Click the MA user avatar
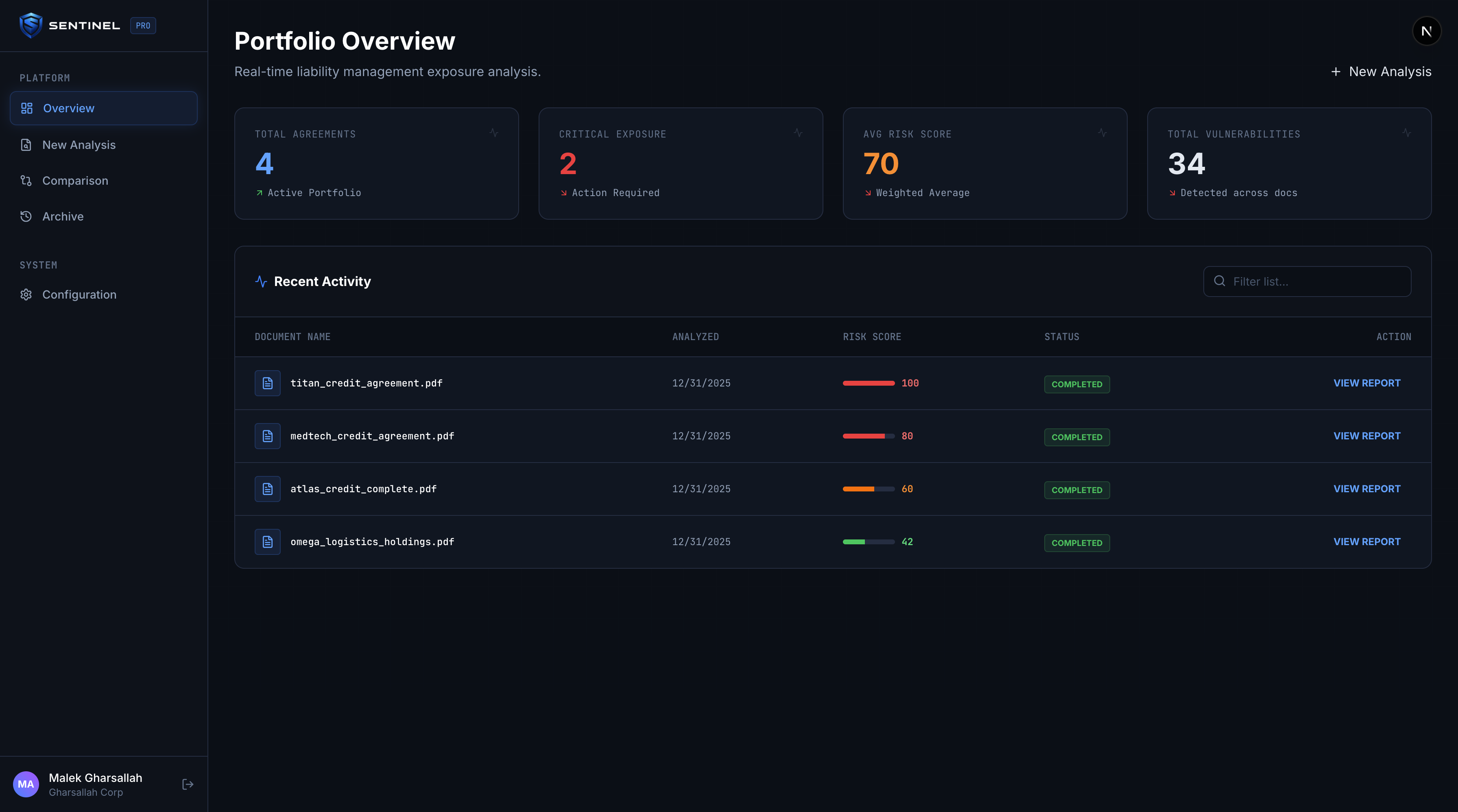 [26, 784]
